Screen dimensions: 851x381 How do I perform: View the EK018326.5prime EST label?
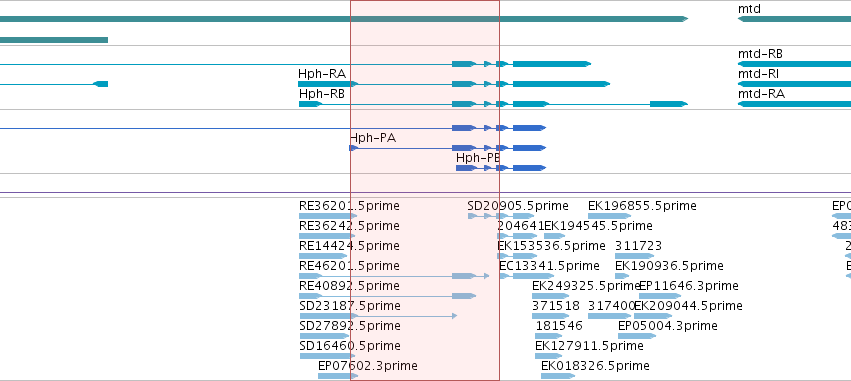[x=595, y=366]
